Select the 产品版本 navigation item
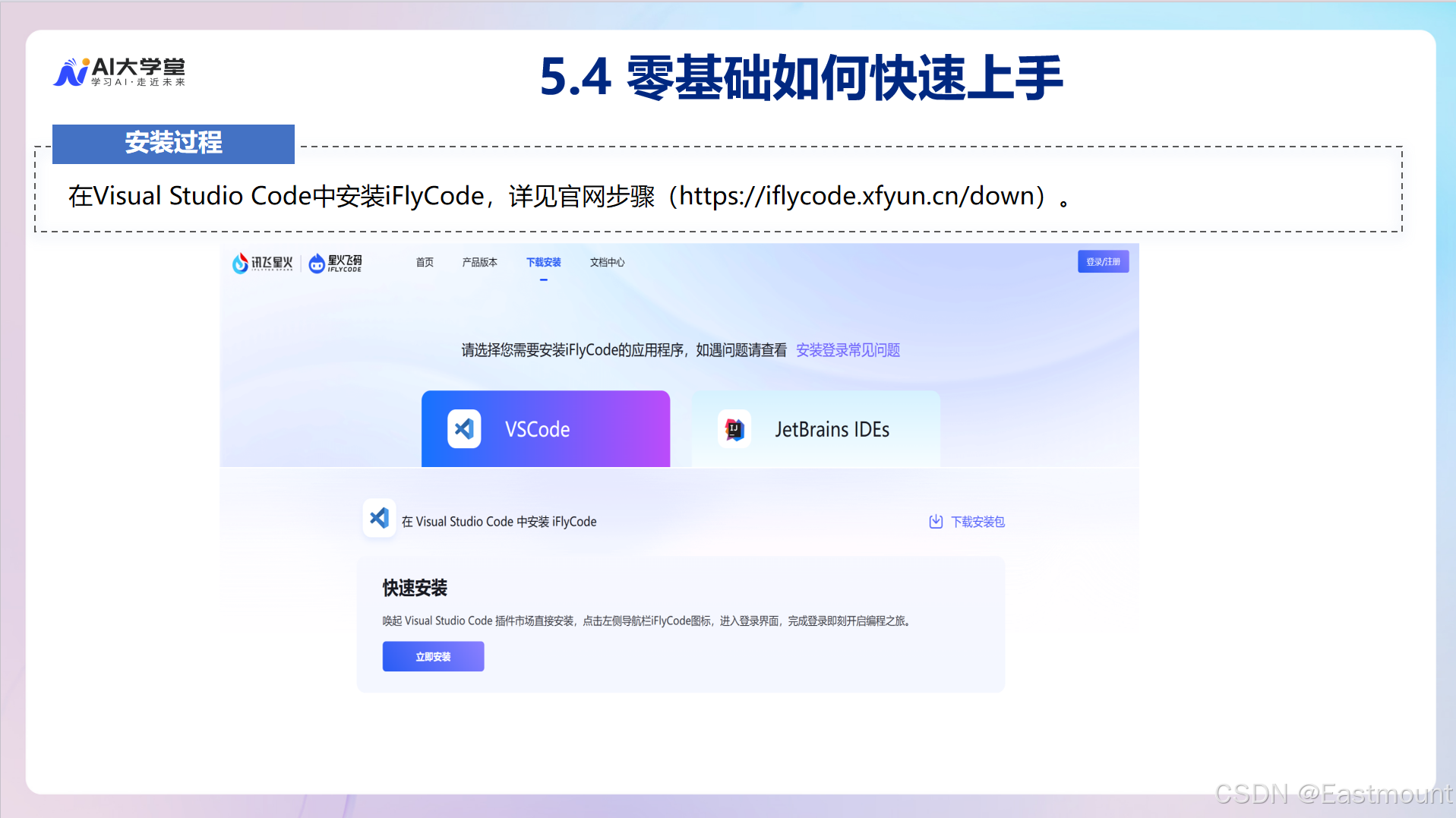1456x818 pixels. (479, 262)
